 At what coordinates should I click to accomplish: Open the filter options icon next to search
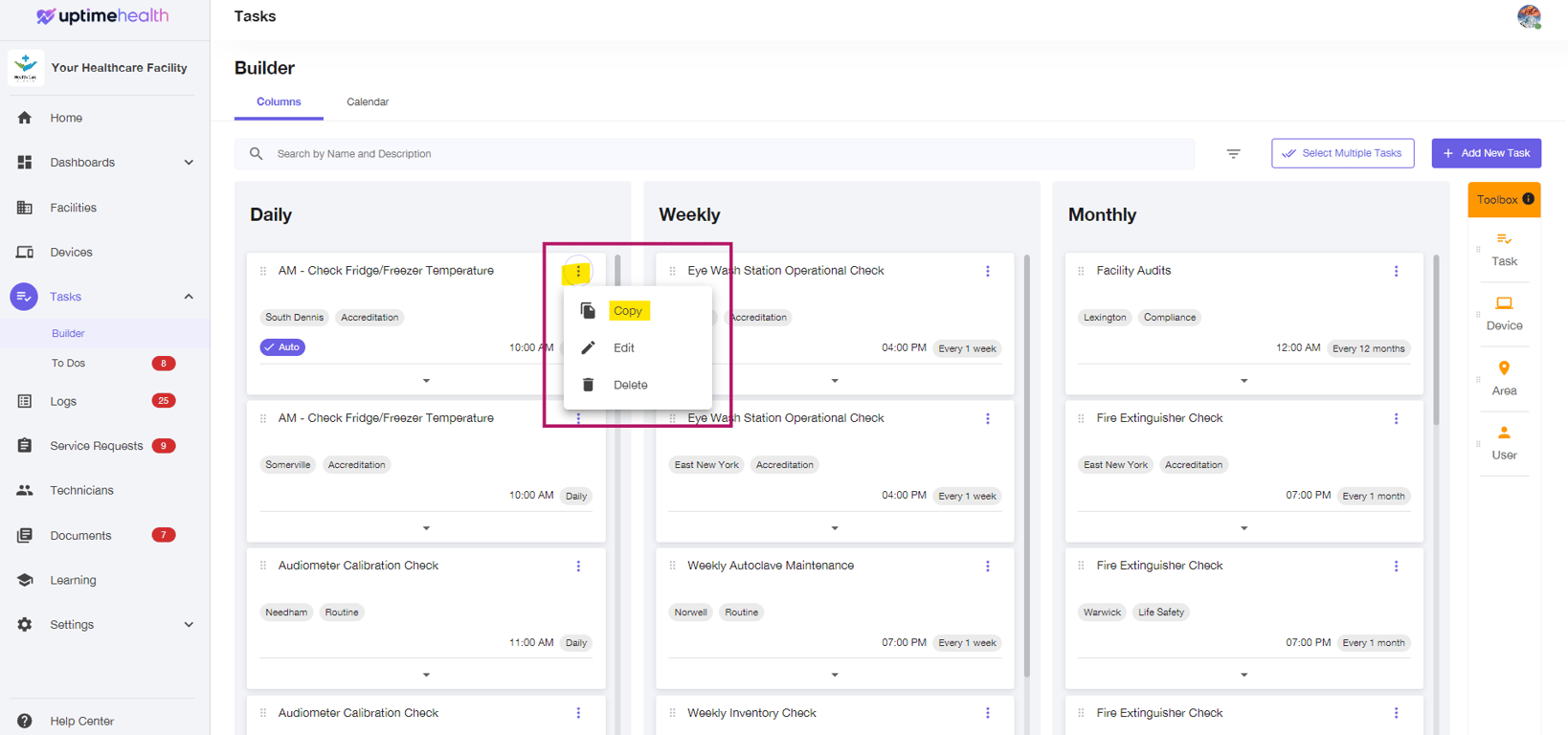point(1233,153)
